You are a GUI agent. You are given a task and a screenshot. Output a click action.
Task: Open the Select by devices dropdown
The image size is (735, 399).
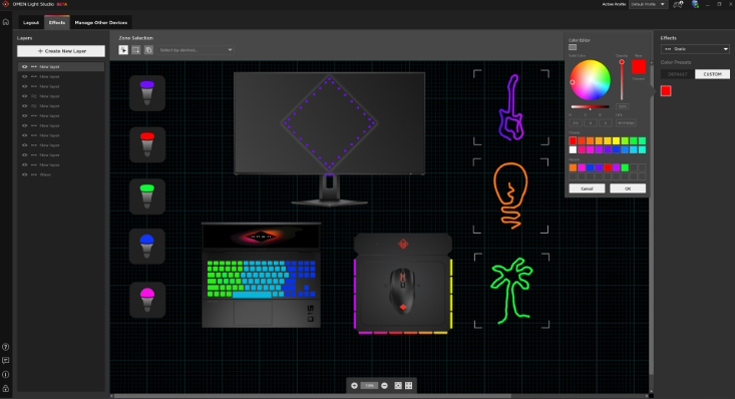[195, 50]
